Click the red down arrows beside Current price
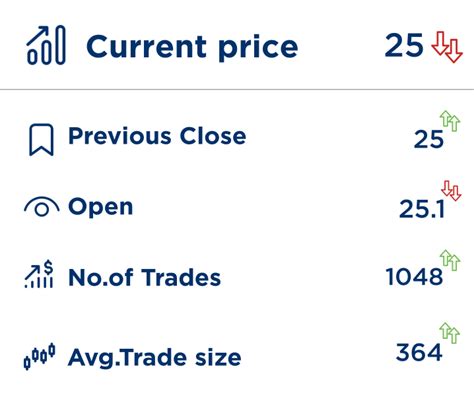474x414 pixels. 447,47
